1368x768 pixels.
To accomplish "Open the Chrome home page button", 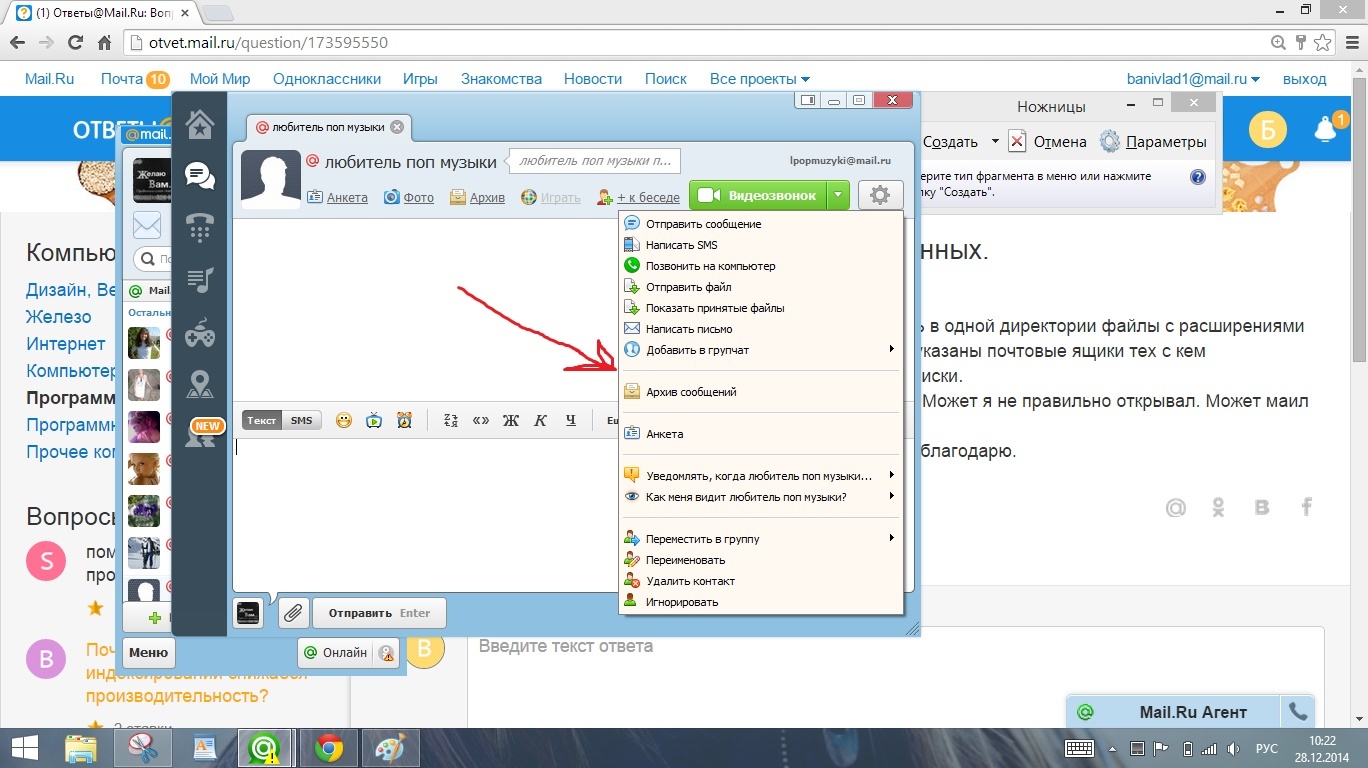I will (x=104, y=43).
